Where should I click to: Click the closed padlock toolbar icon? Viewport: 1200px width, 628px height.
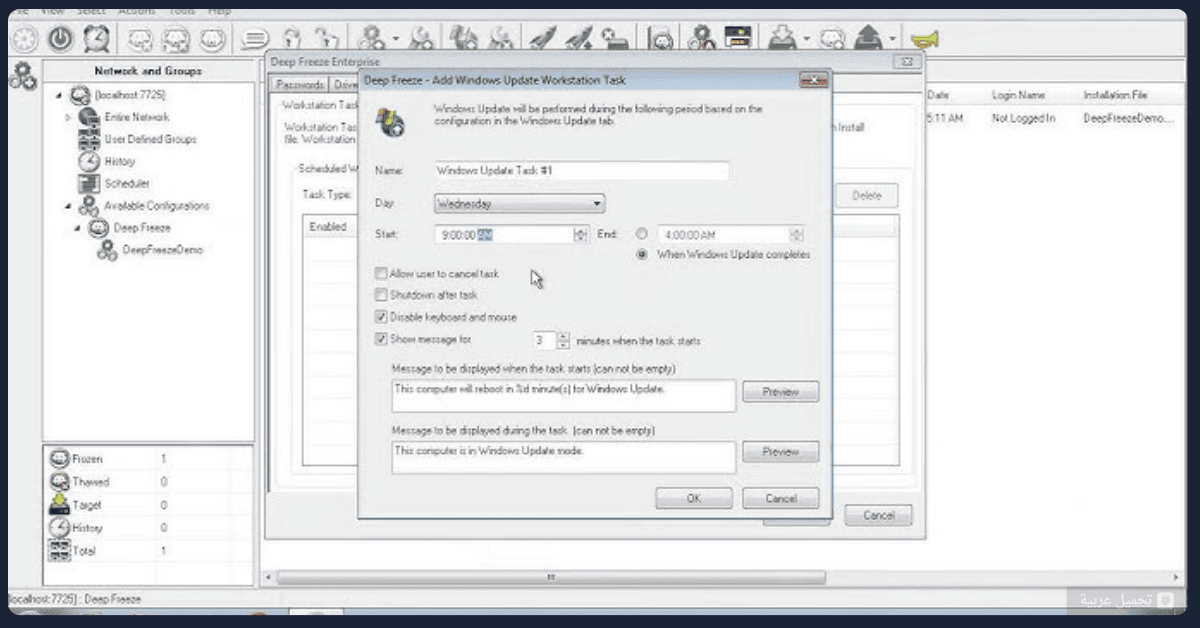291,39
